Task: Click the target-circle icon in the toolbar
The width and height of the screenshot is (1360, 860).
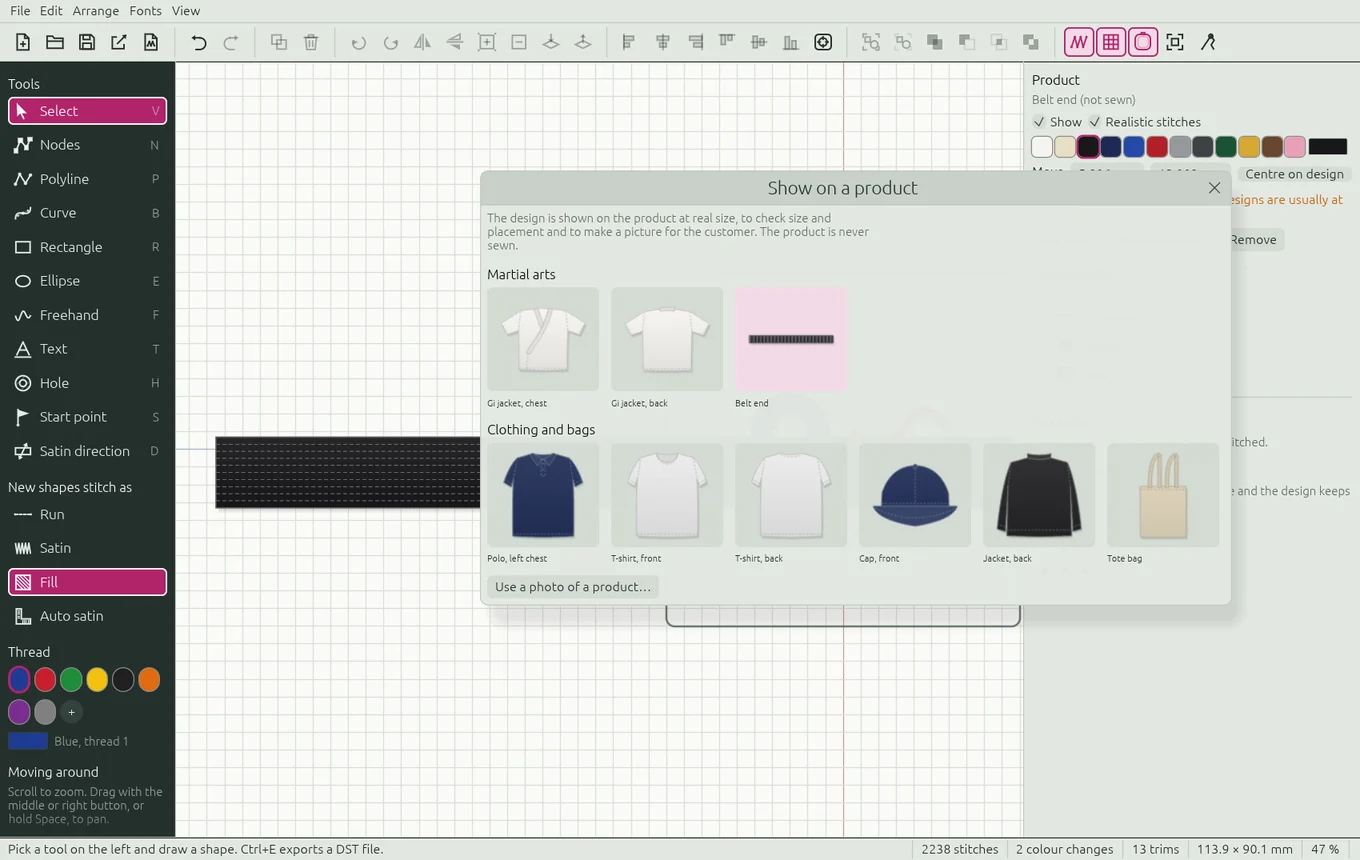Action: pyautogui.click(x=823, y=42)
